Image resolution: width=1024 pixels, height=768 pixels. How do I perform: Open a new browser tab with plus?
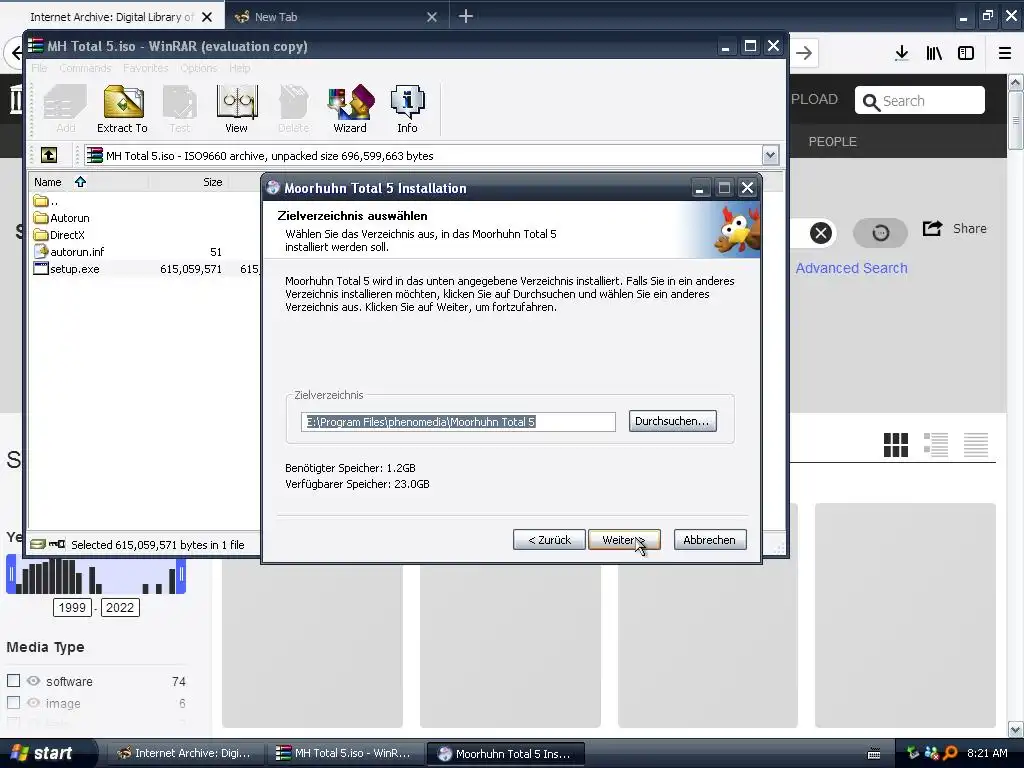coord(466,16)
